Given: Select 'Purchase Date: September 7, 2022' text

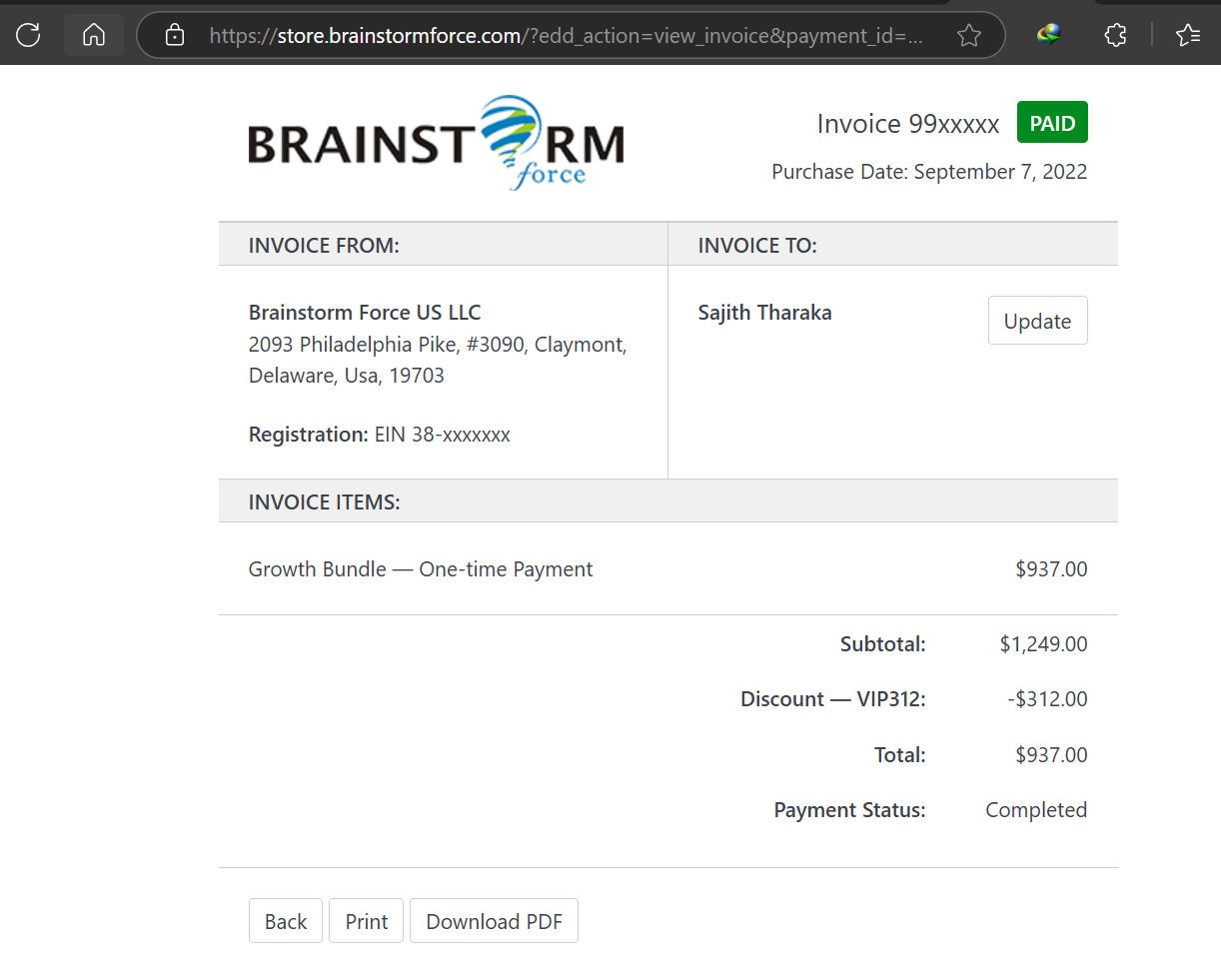Looking at the screenshot, I should tap(929, 172).
